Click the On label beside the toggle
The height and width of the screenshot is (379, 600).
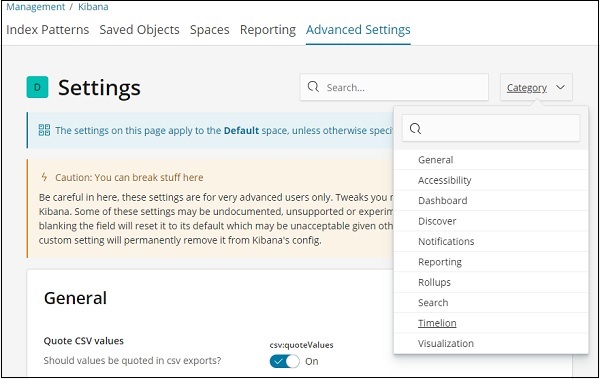311,361
